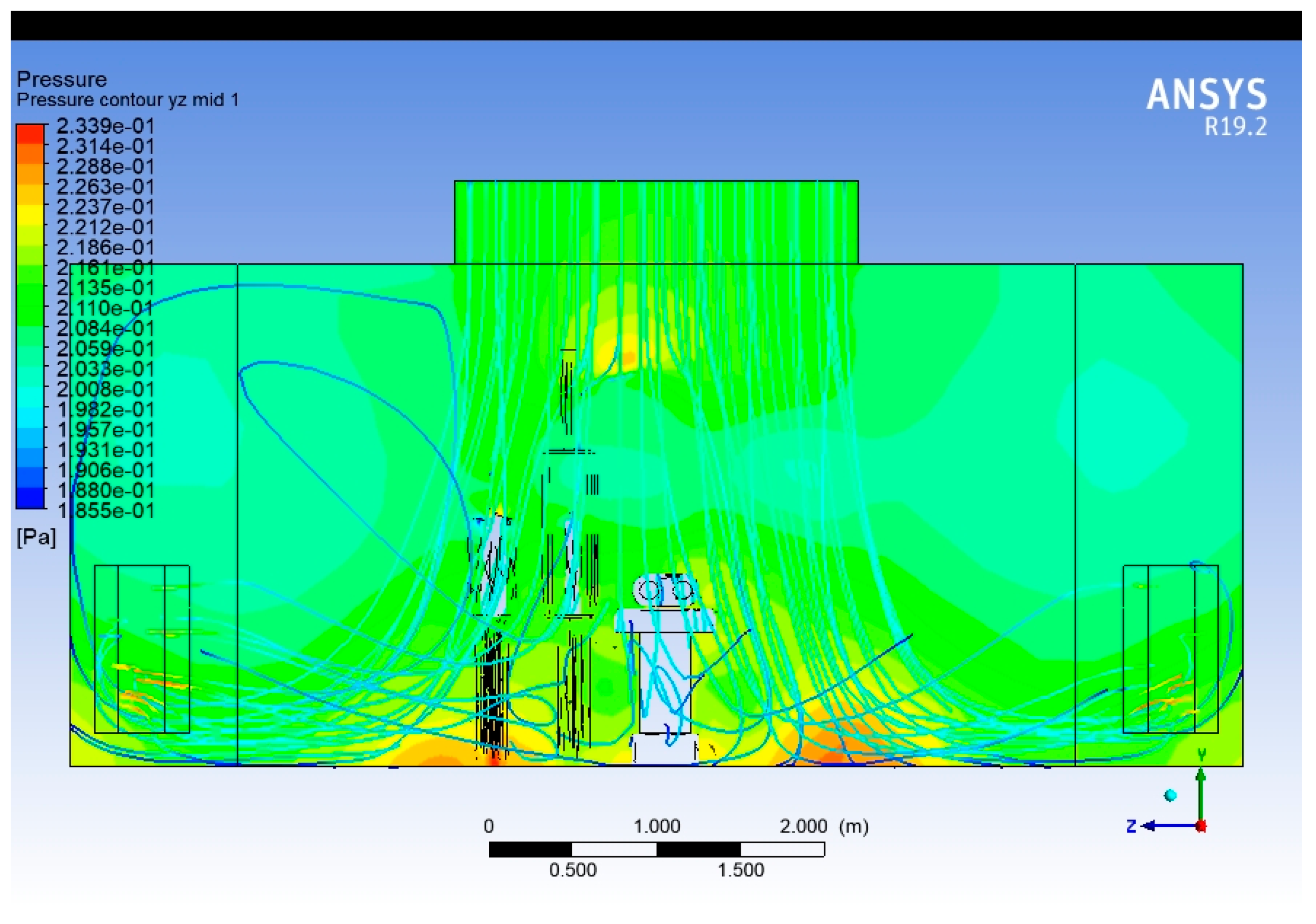Click the 1.855e-01 minimum legend value
Viewport: 1316px width, 924px height.
click(x=106, y=511)
